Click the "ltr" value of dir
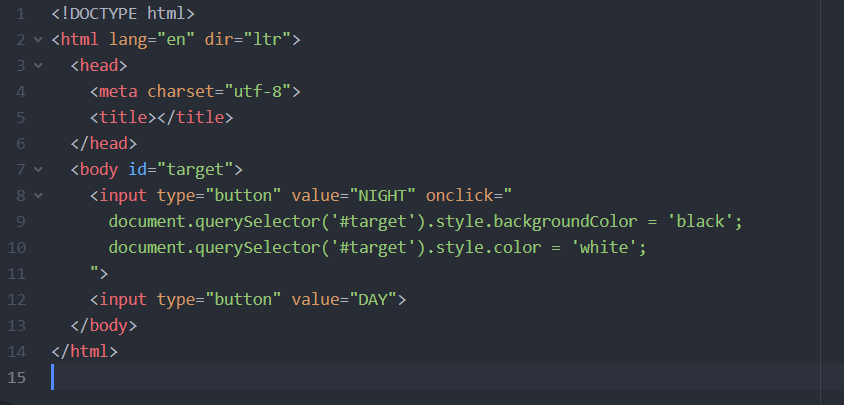Viewport: 844px width, 405px height. pyautogui.click(x=267, y=39)
